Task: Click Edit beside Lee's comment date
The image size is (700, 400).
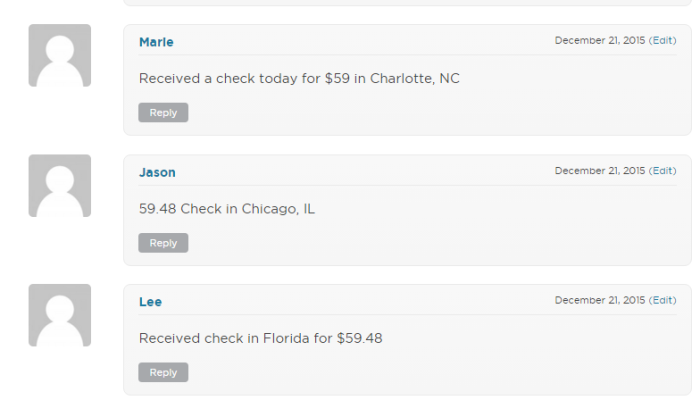Action: point(662,300)
